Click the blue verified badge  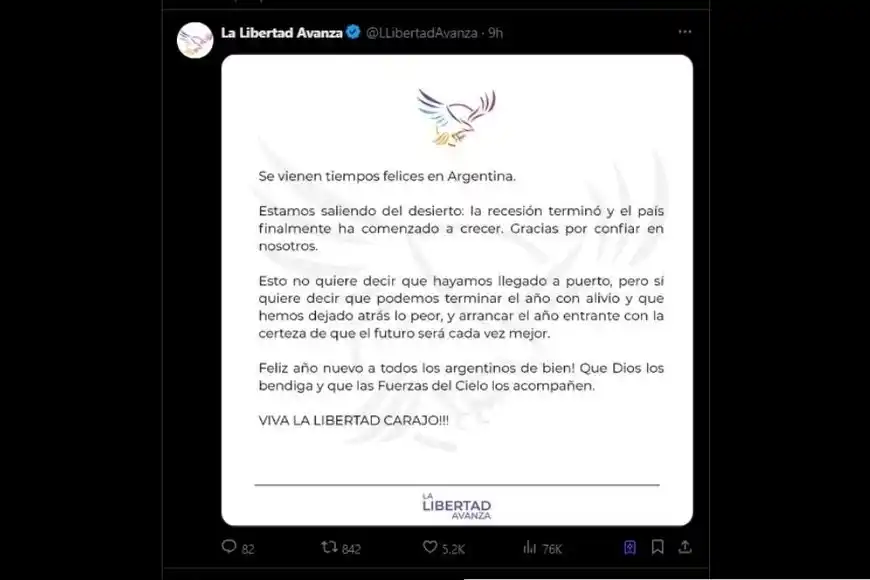point(353,32)
